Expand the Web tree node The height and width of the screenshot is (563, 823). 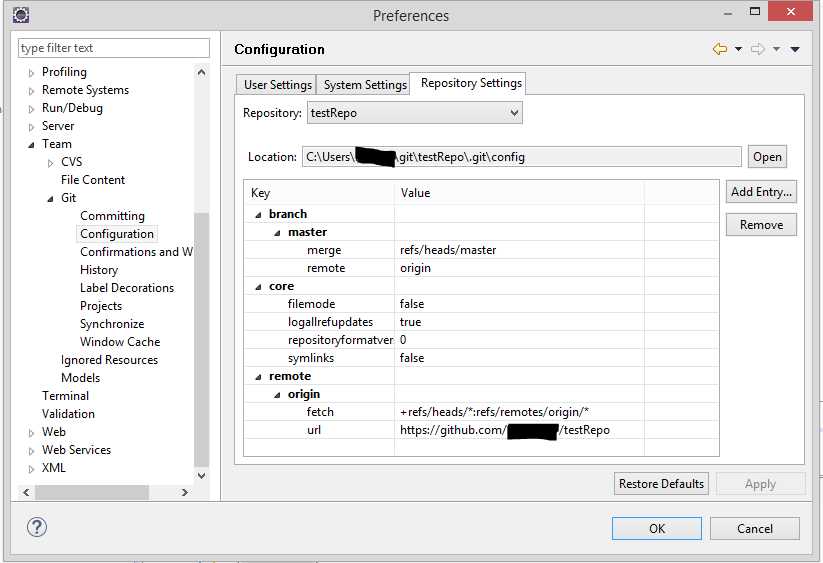tap(31, 433)
